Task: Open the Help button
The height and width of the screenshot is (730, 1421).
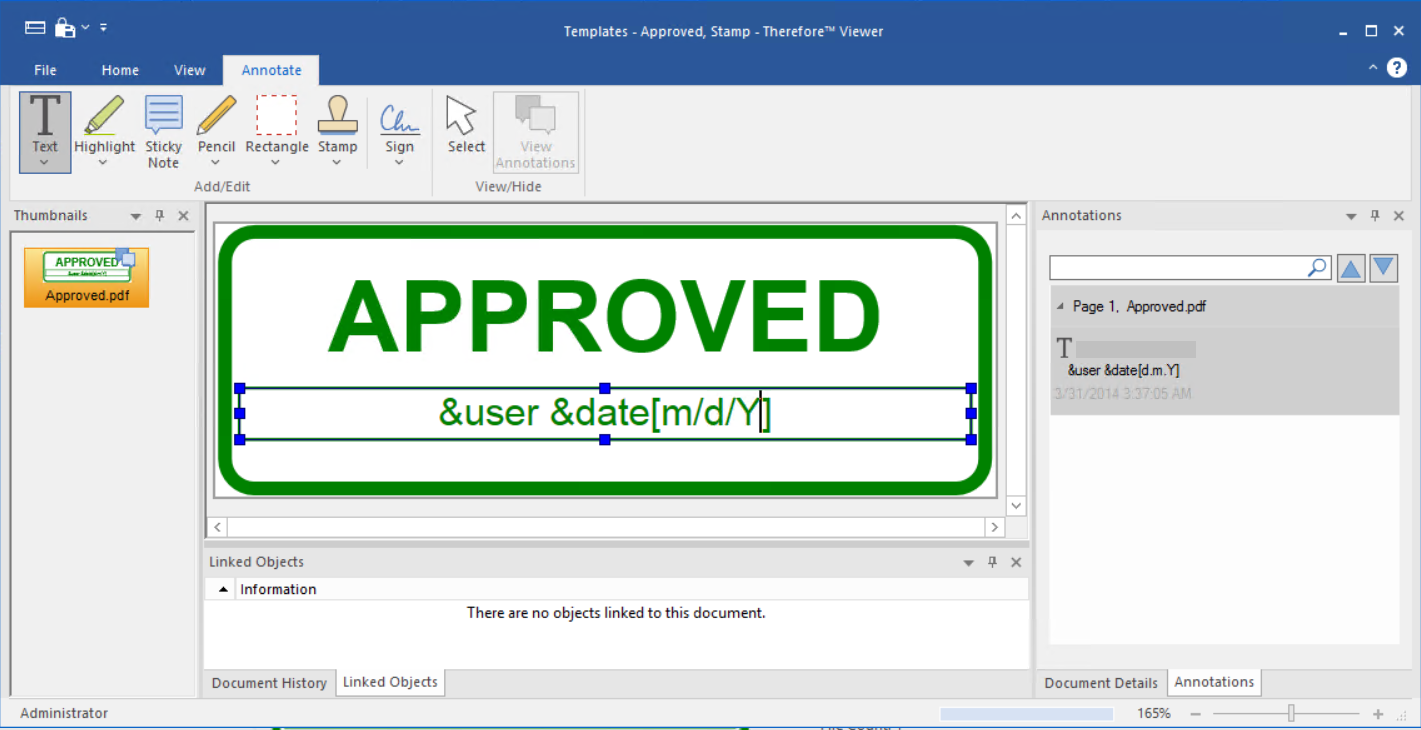Action: (x=1397, y=68)
